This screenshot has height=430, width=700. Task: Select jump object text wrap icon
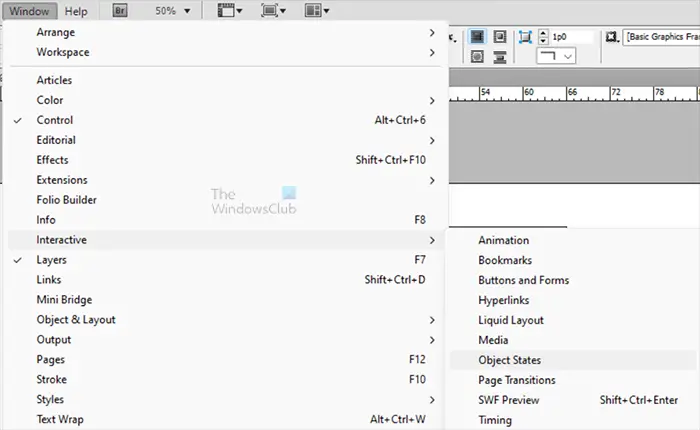(500, 57)
